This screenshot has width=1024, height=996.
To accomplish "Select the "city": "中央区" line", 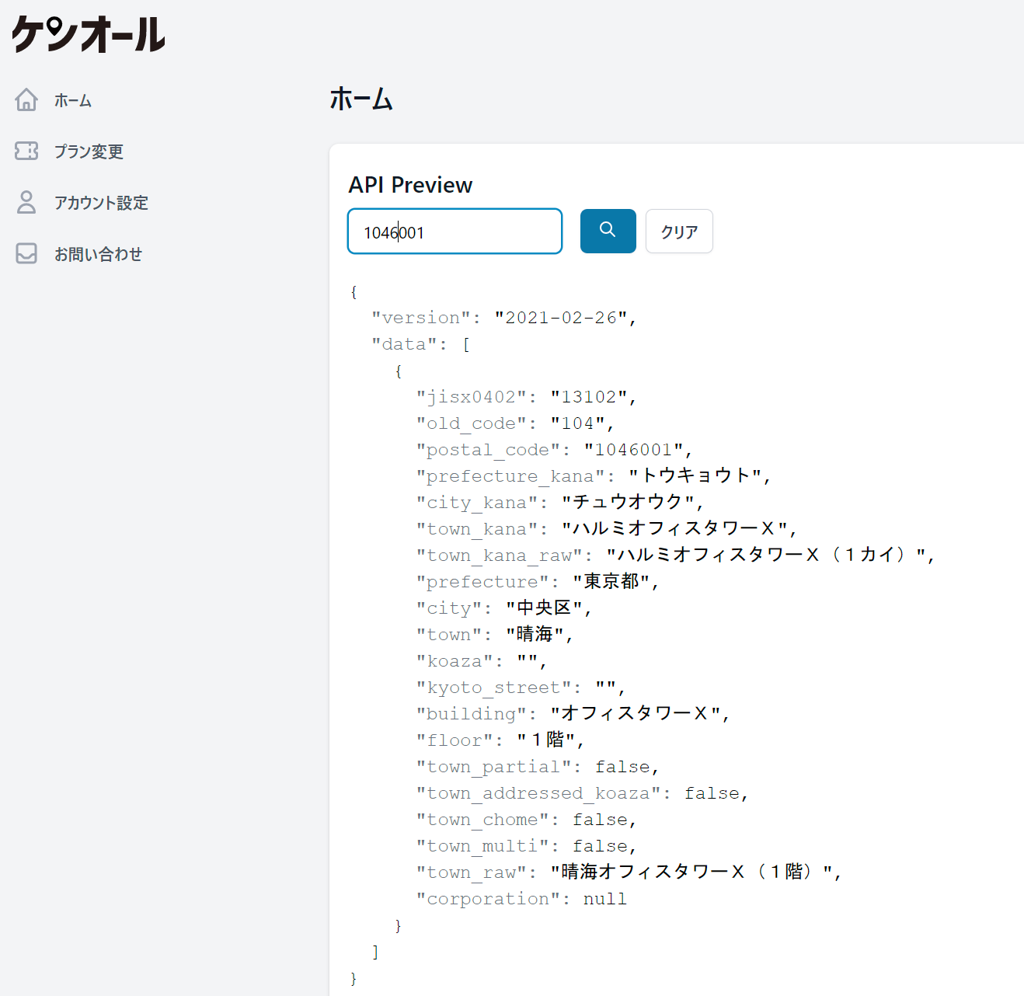I will [504, 608].
